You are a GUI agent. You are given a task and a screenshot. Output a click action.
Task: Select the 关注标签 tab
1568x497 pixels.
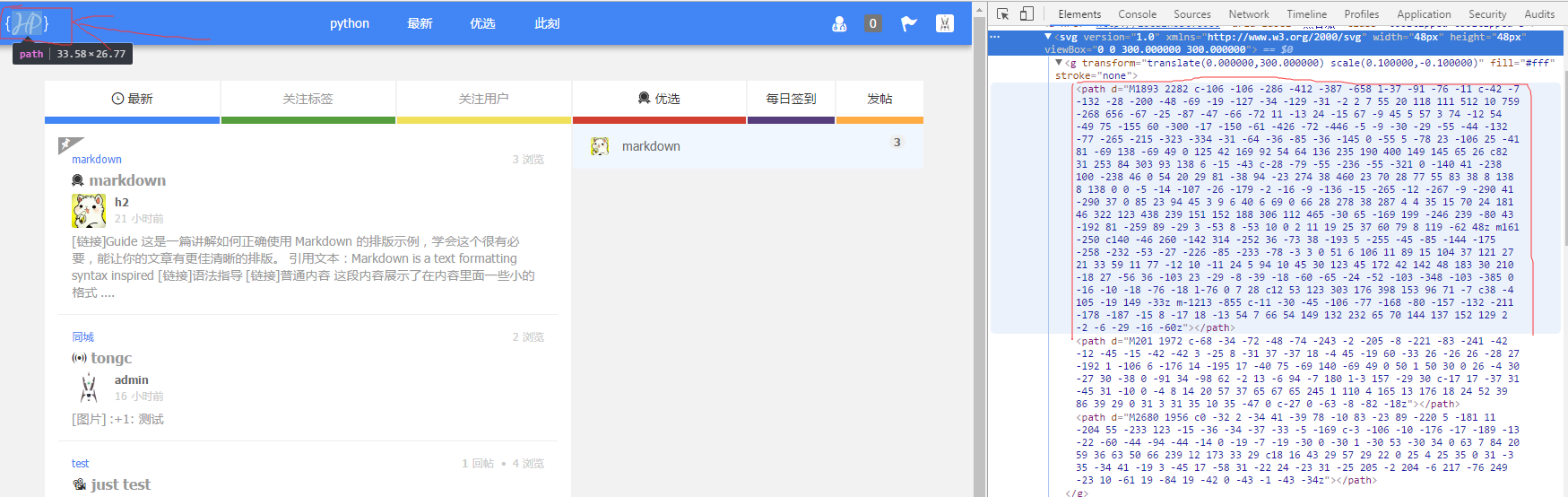point(308,99)
